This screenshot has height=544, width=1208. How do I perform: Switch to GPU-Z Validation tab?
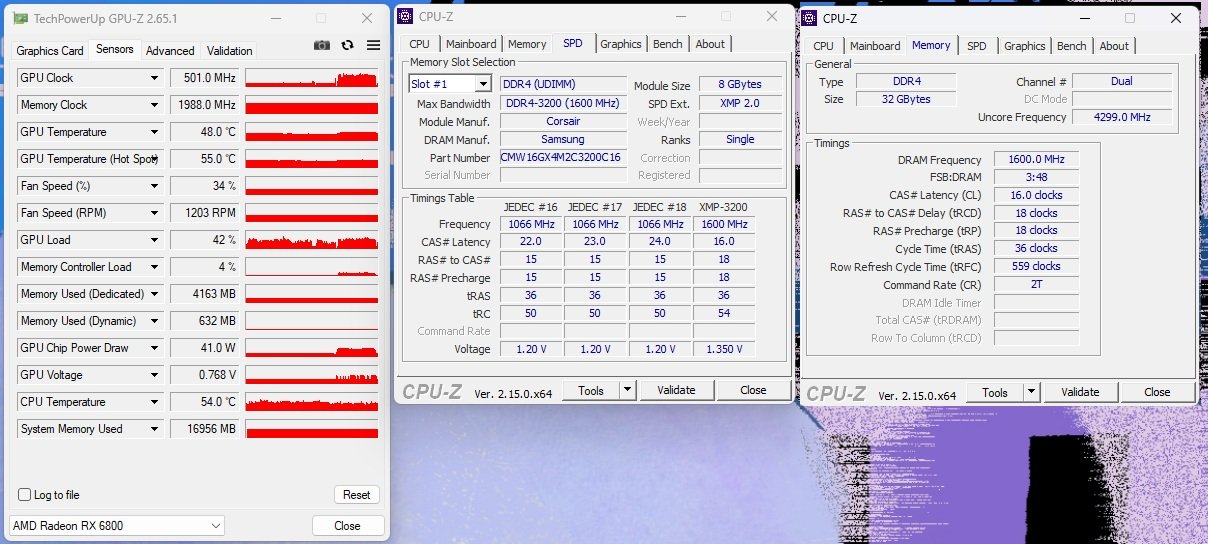(229, 51)
